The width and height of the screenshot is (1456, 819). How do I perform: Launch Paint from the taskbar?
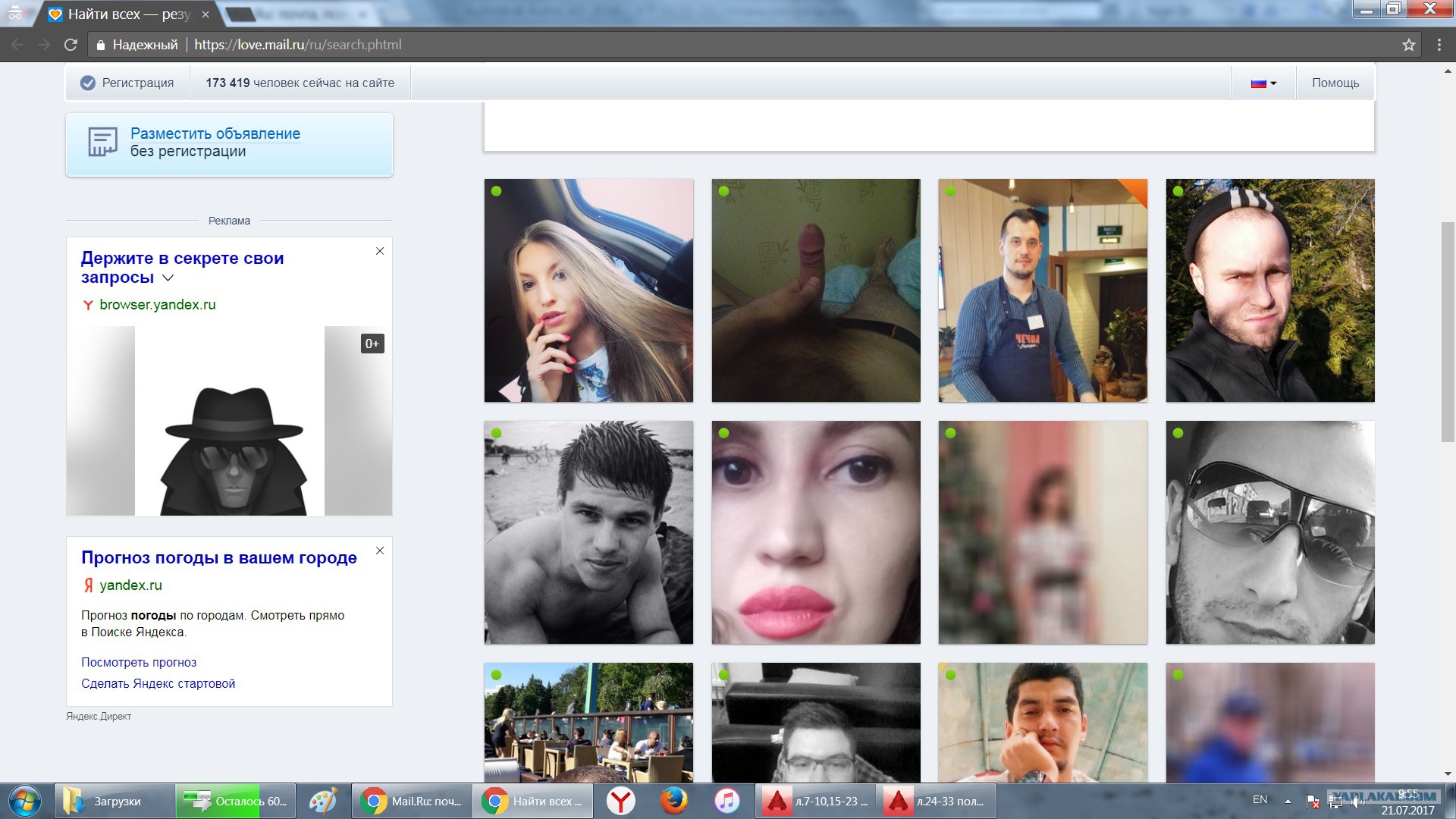[x=323, y=801]
